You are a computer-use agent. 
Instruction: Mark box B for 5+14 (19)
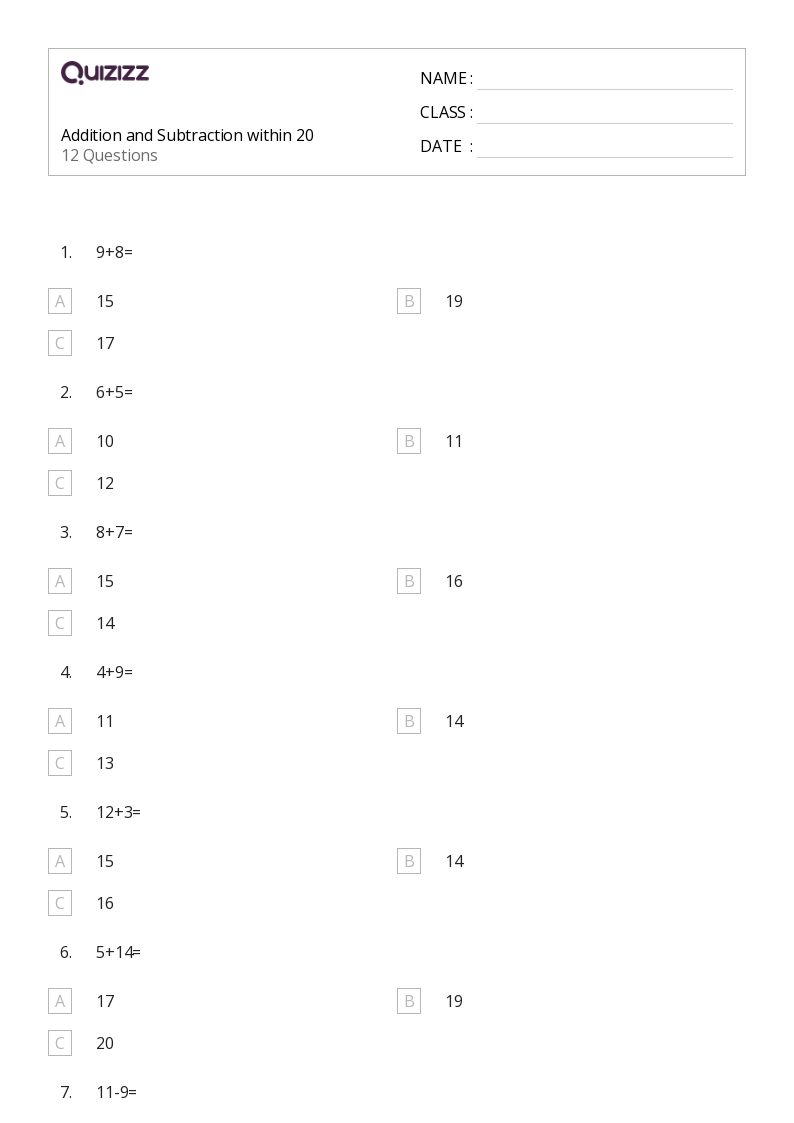[x=409, y=1001]
